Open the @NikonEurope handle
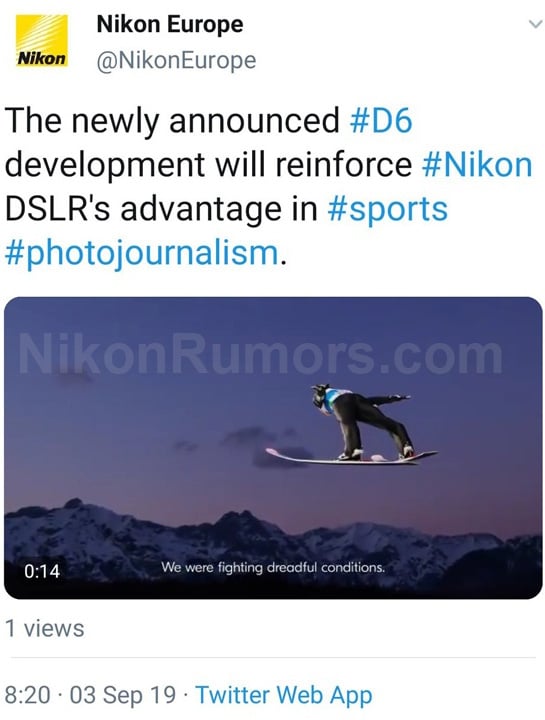Image resolution: width=545 pixels, height=720 pixels. tap(176, 60)
